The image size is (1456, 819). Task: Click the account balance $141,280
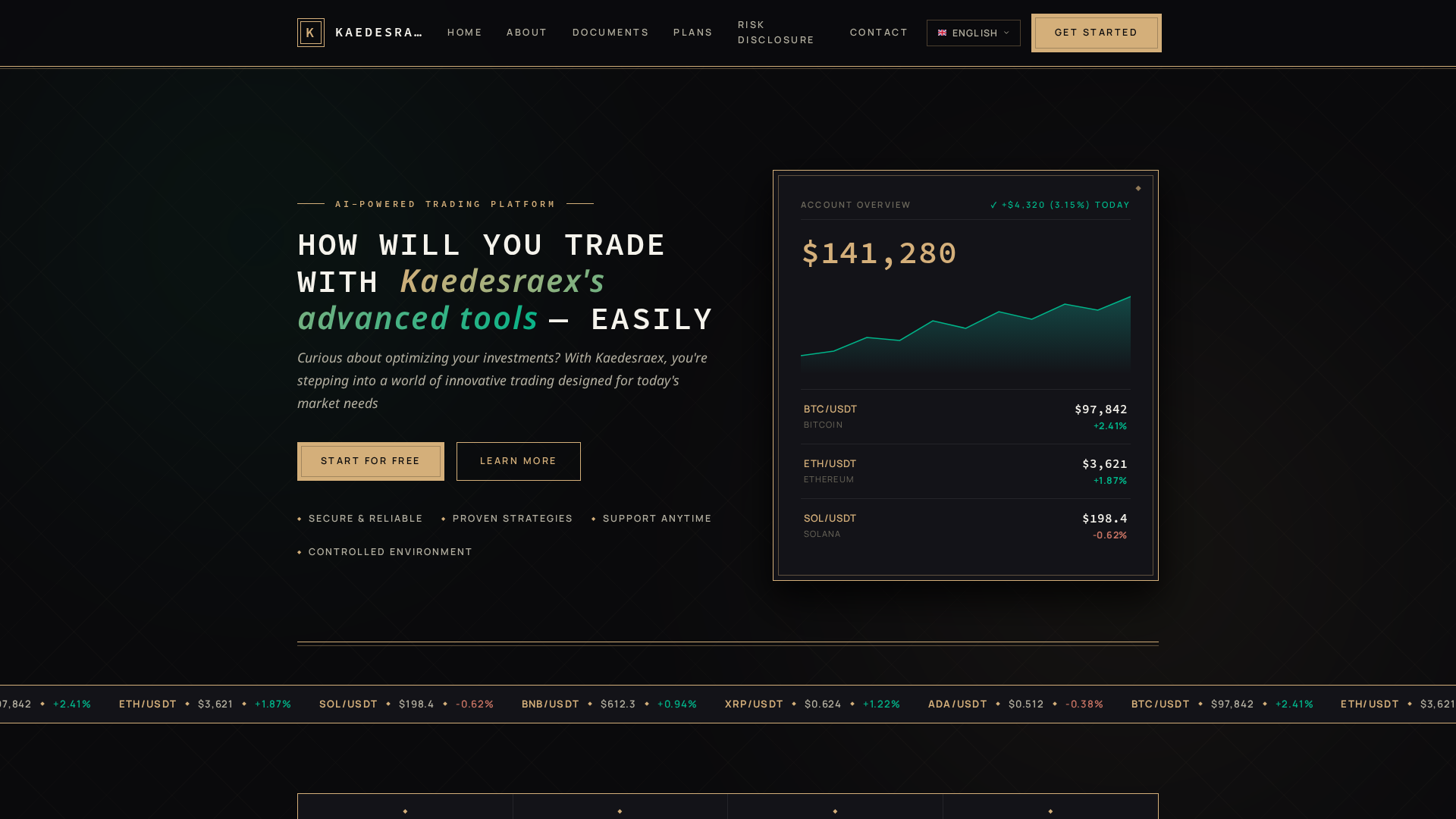[x=879, y=253]
